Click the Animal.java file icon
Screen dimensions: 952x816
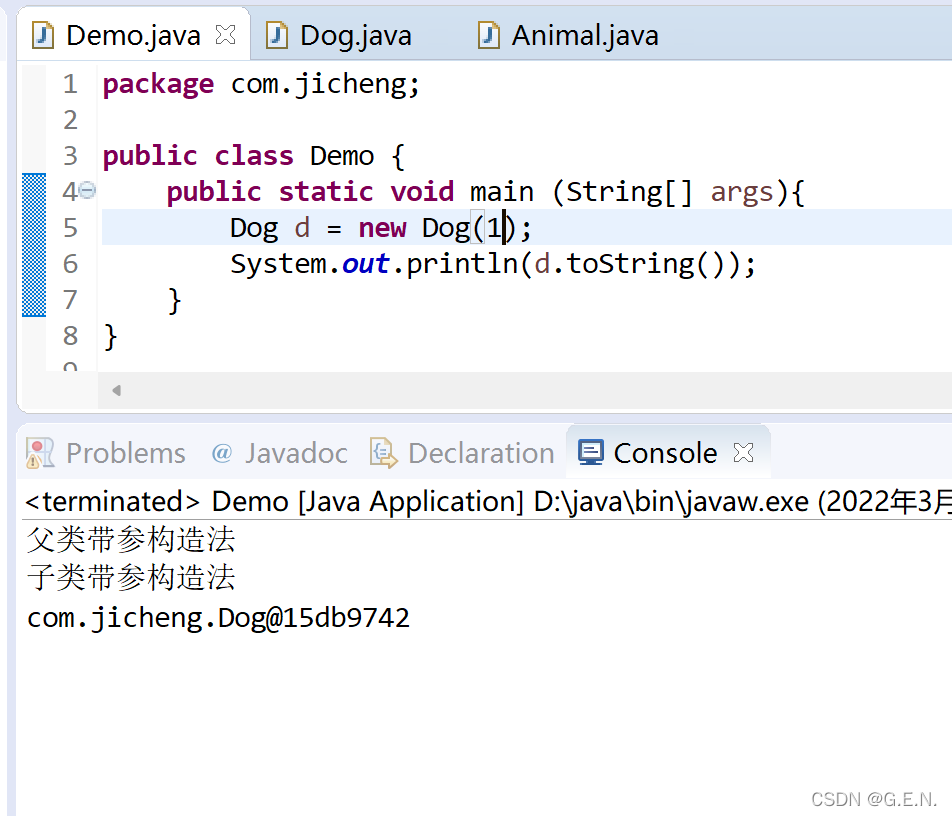[489, 35]
